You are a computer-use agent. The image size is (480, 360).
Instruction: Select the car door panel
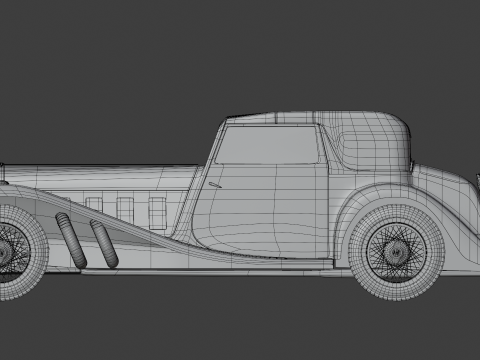(263, 210)
